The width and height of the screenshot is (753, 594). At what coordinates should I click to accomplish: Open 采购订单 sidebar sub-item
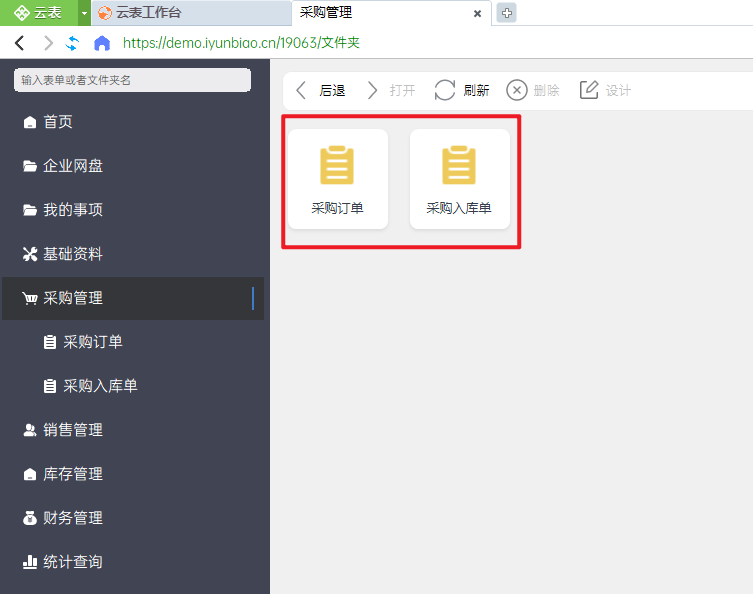[133, 342]
